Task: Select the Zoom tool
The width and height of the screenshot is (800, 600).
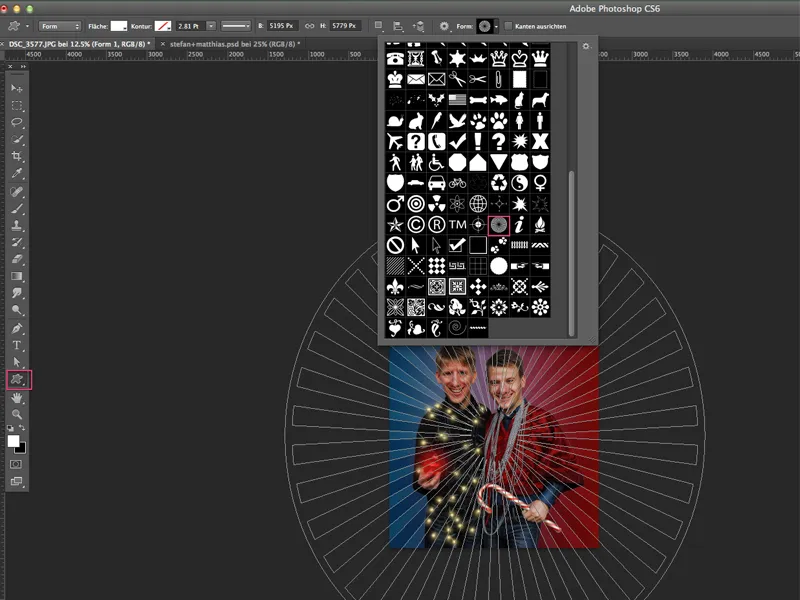Action: tap(17, 414)
